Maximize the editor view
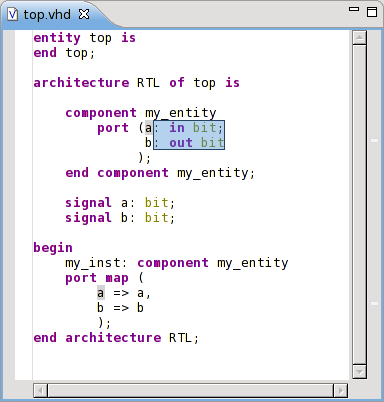This screenshot has width=384, height=402. [x=372, y=12]
